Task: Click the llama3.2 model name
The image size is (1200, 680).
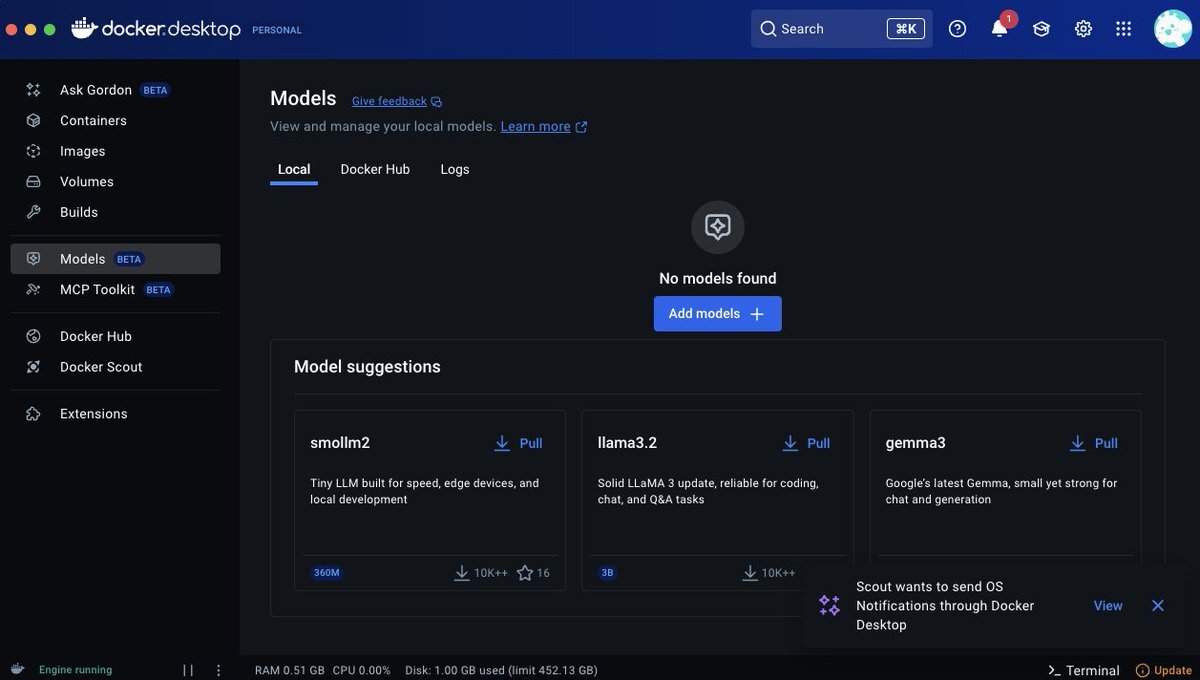Action: click(627, 443)
